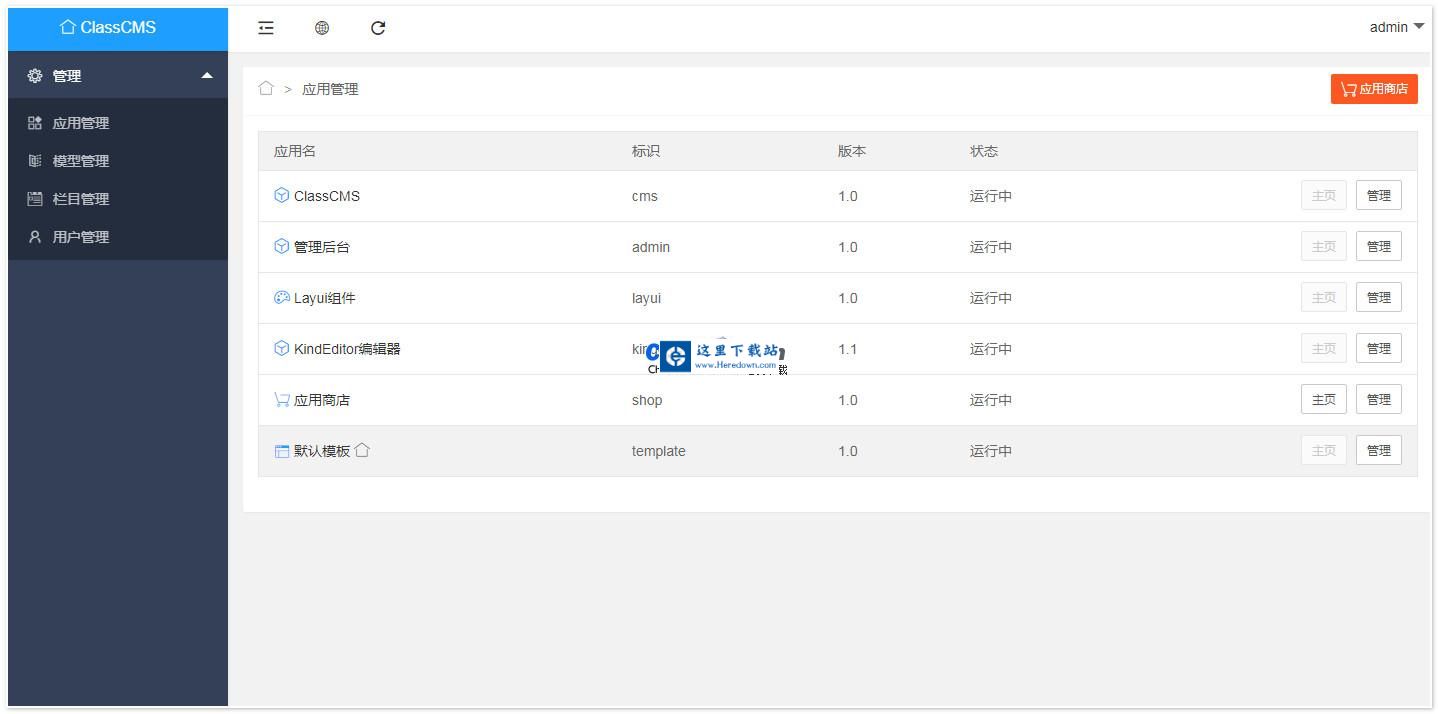Click the orange 应用商店 button

coord(1374,89)
